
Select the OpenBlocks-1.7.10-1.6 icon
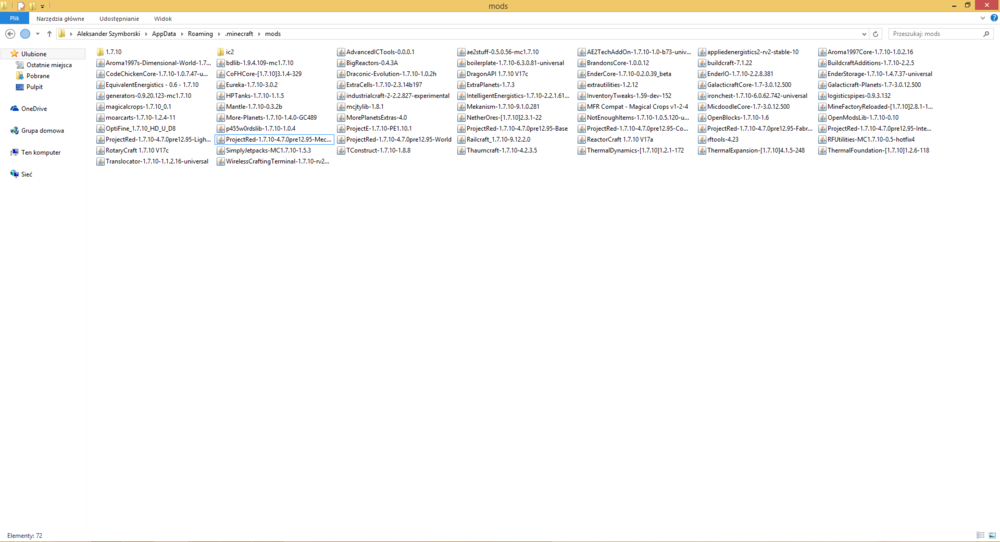pos(702,117)
